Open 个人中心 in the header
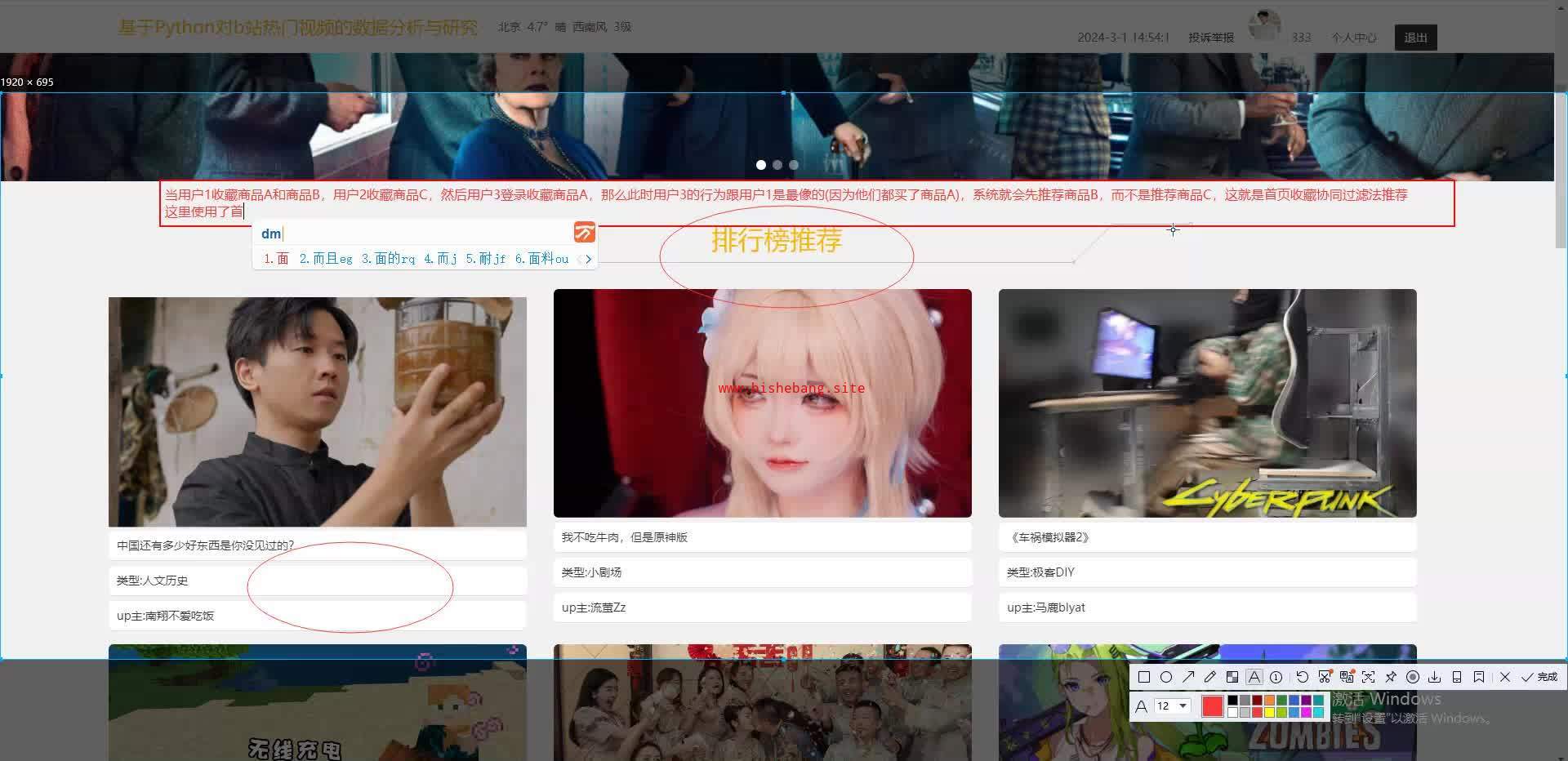This screenshot has width=1568, height=761. (1354, 38)
